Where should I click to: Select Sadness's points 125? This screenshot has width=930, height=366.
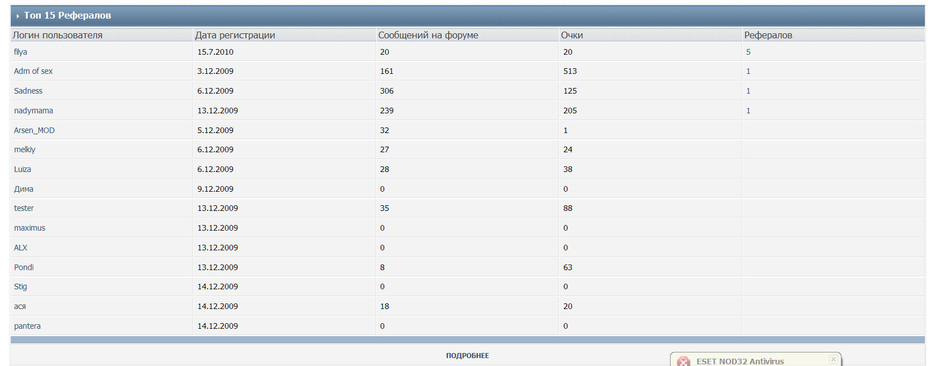(x=570, y=91)
